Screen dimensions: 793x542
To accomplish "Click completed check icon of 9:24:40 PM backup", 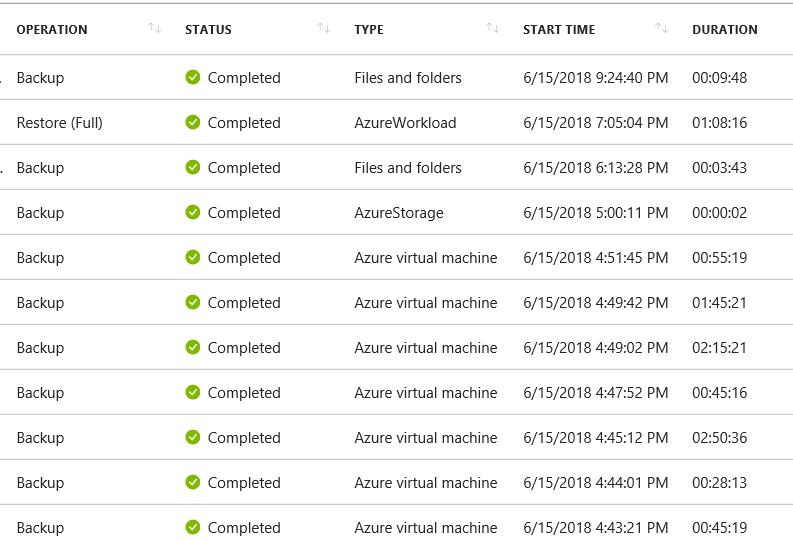I will pos(193,77).
